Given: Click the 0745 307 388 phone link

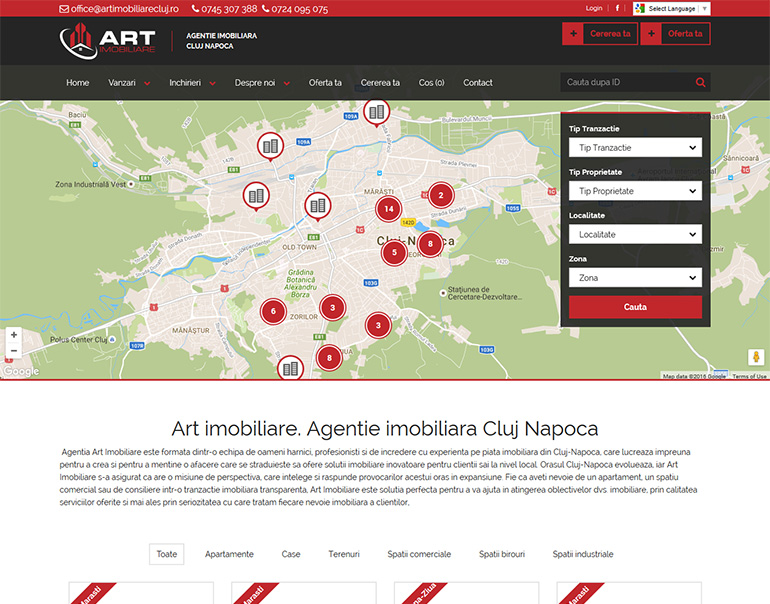Looking at the screenshot, I should [x=229, y=9].
